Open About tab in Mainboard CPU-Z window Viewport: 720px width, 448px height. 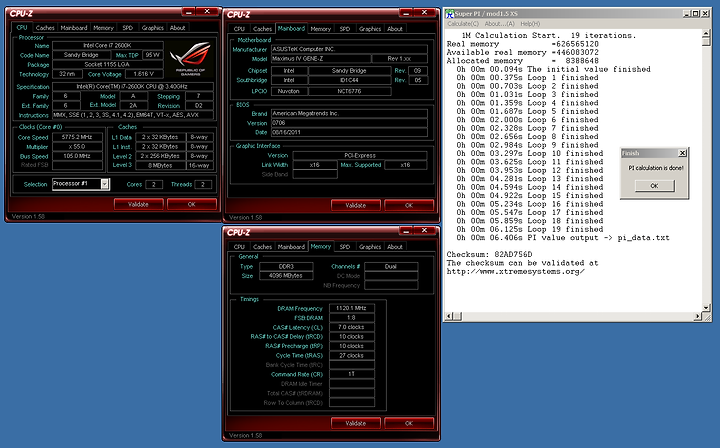point(395,29)
